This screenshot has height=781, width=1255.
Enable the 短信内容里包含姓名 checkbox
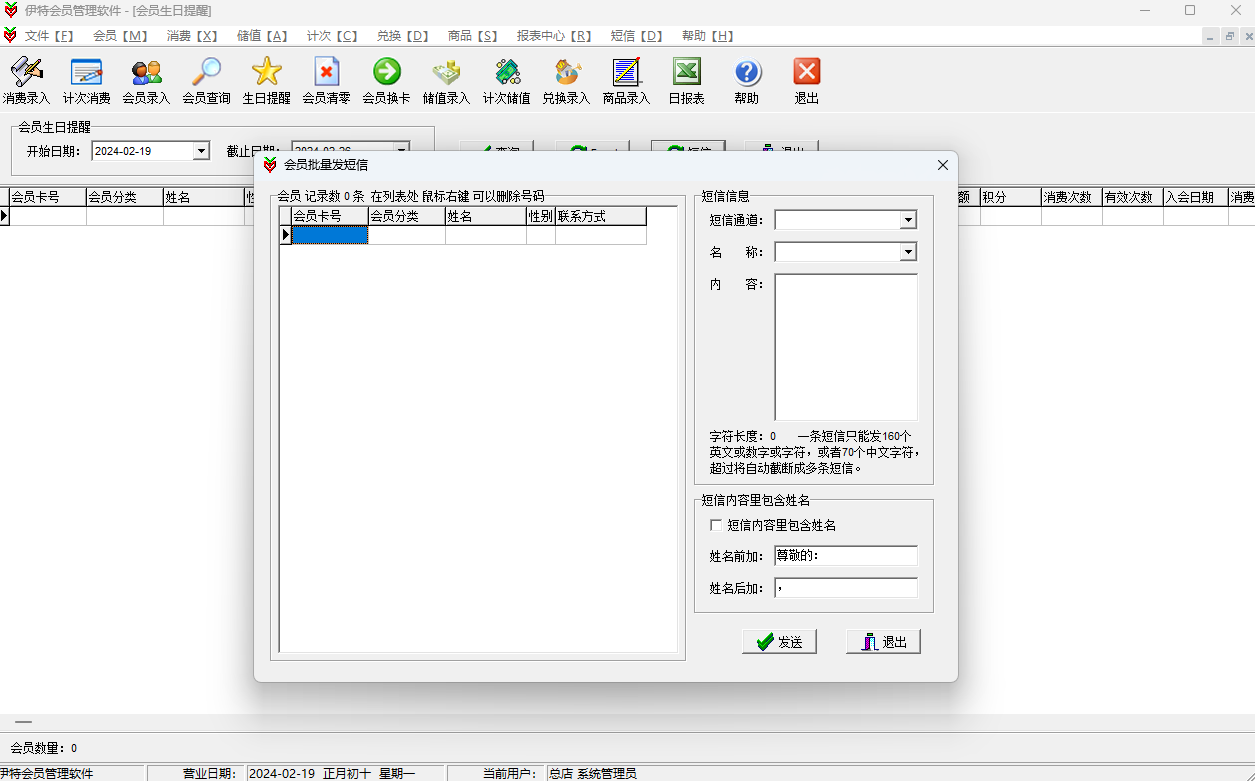tap(715, 525)
